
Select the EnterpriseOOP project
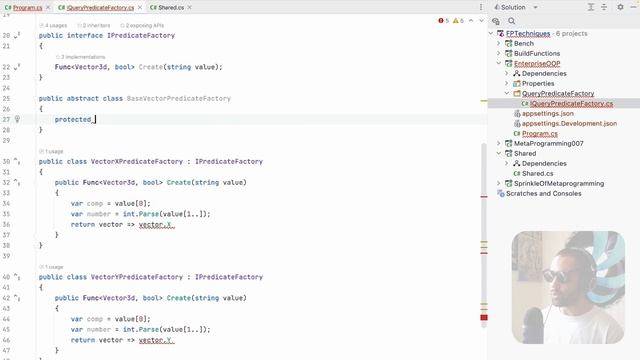pyautogui.click(x=537, y=63)
